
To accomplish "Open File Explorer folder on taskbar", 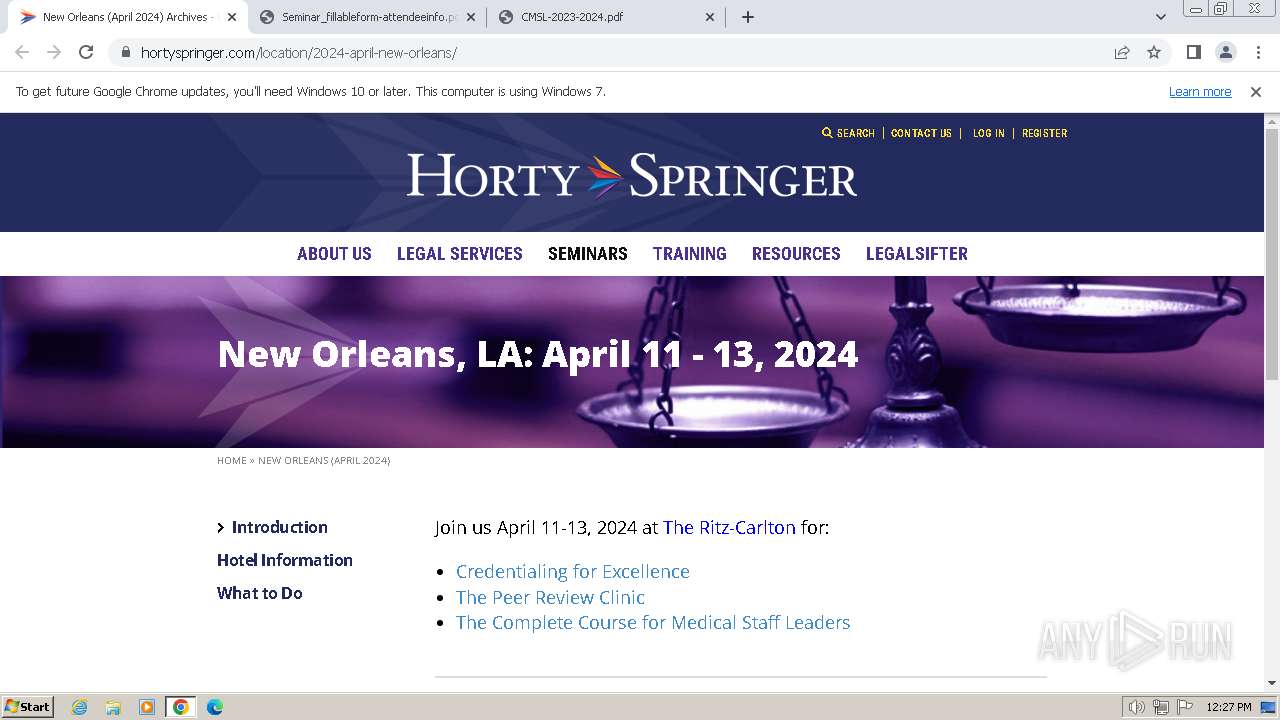I will [x=113, y=707].
